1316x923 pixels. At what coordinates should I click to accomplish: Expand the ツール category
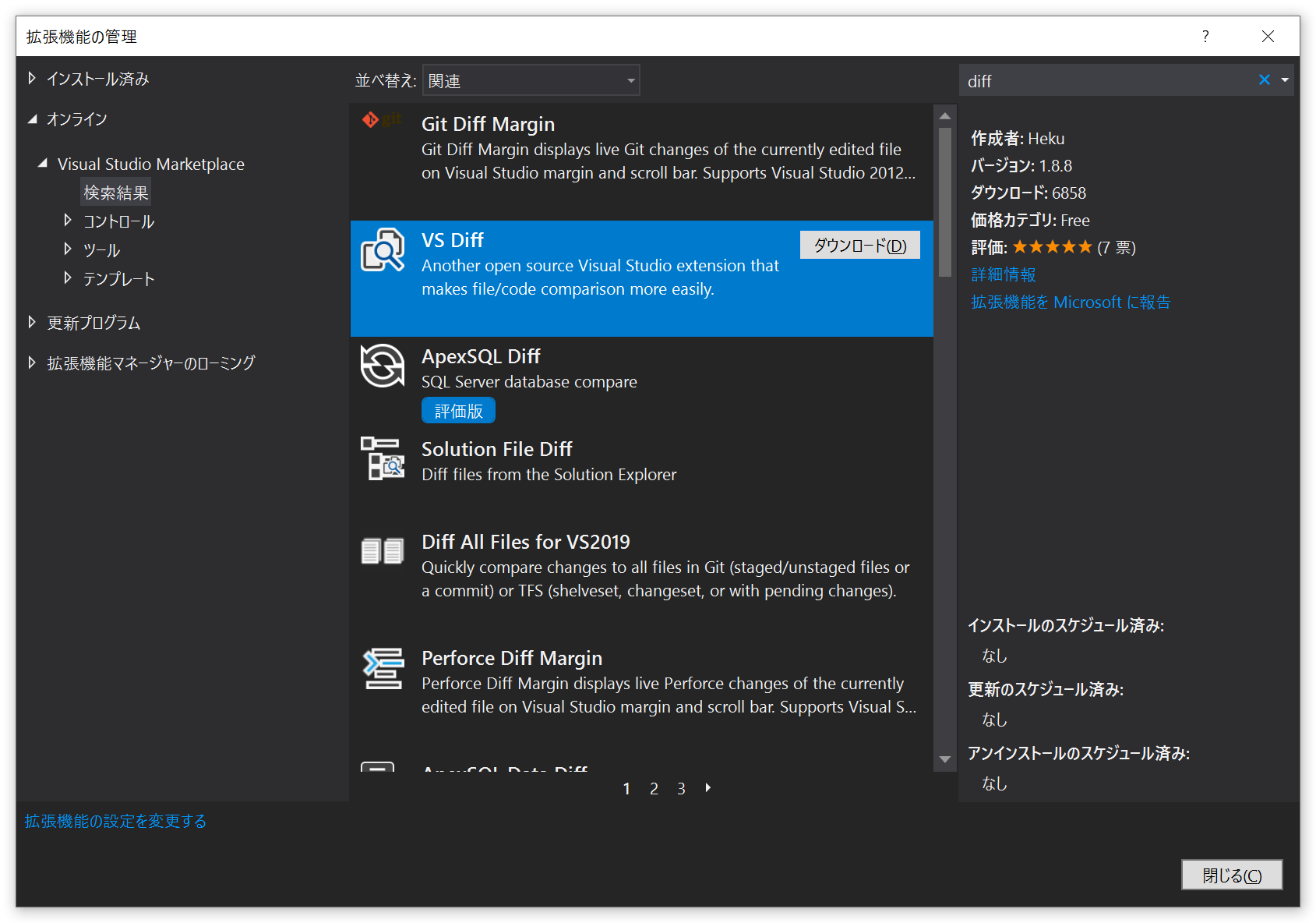[69, 249]
